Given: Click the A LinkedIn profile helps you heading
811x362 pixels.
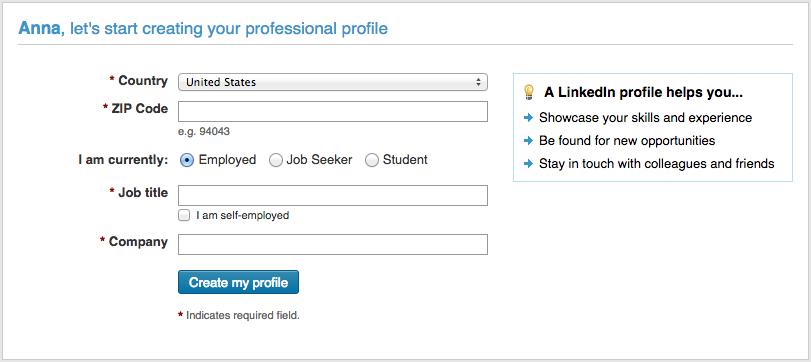Looking at the screenshot, I should tap(643, 93).
